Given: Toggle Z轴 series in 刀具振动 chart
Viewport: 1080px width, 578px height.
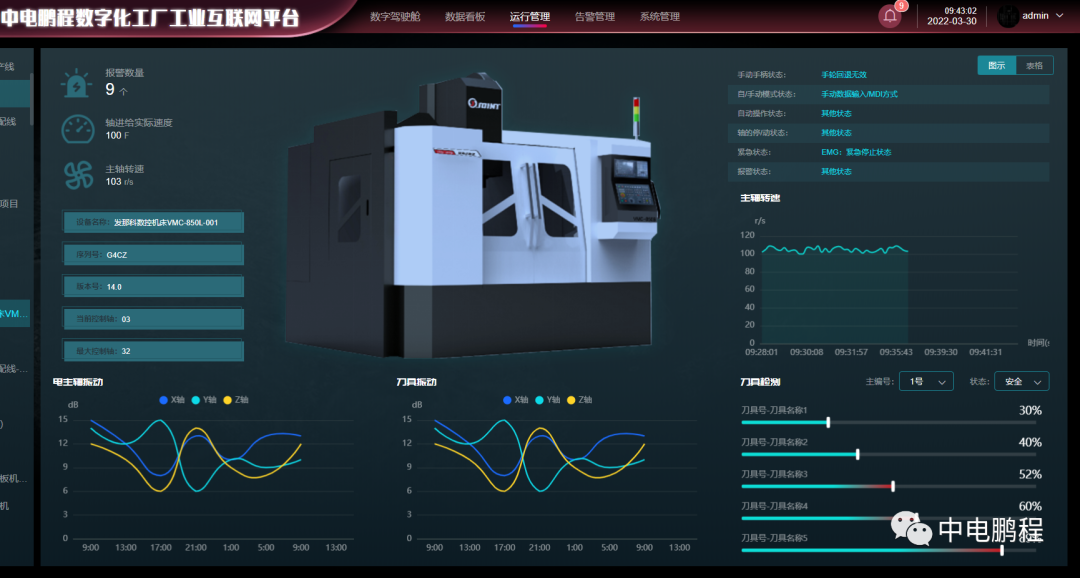Looking at the screenshot, I should pyautogui.click(x=579, y=400).
